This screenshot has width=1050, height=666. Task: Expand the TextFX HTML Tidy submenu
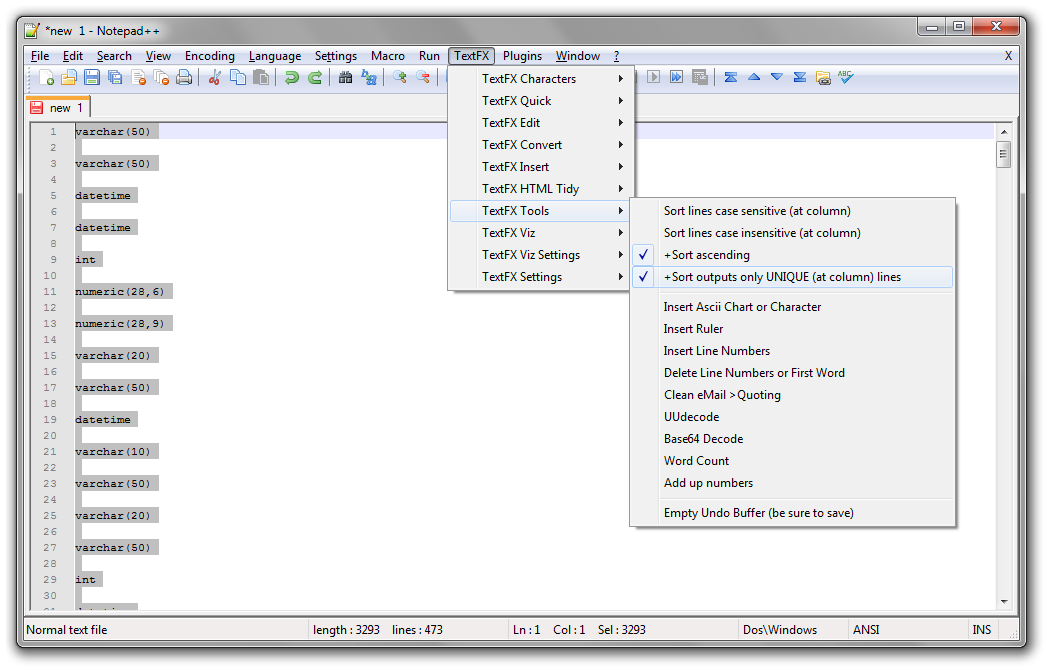[x=540, y=189]
